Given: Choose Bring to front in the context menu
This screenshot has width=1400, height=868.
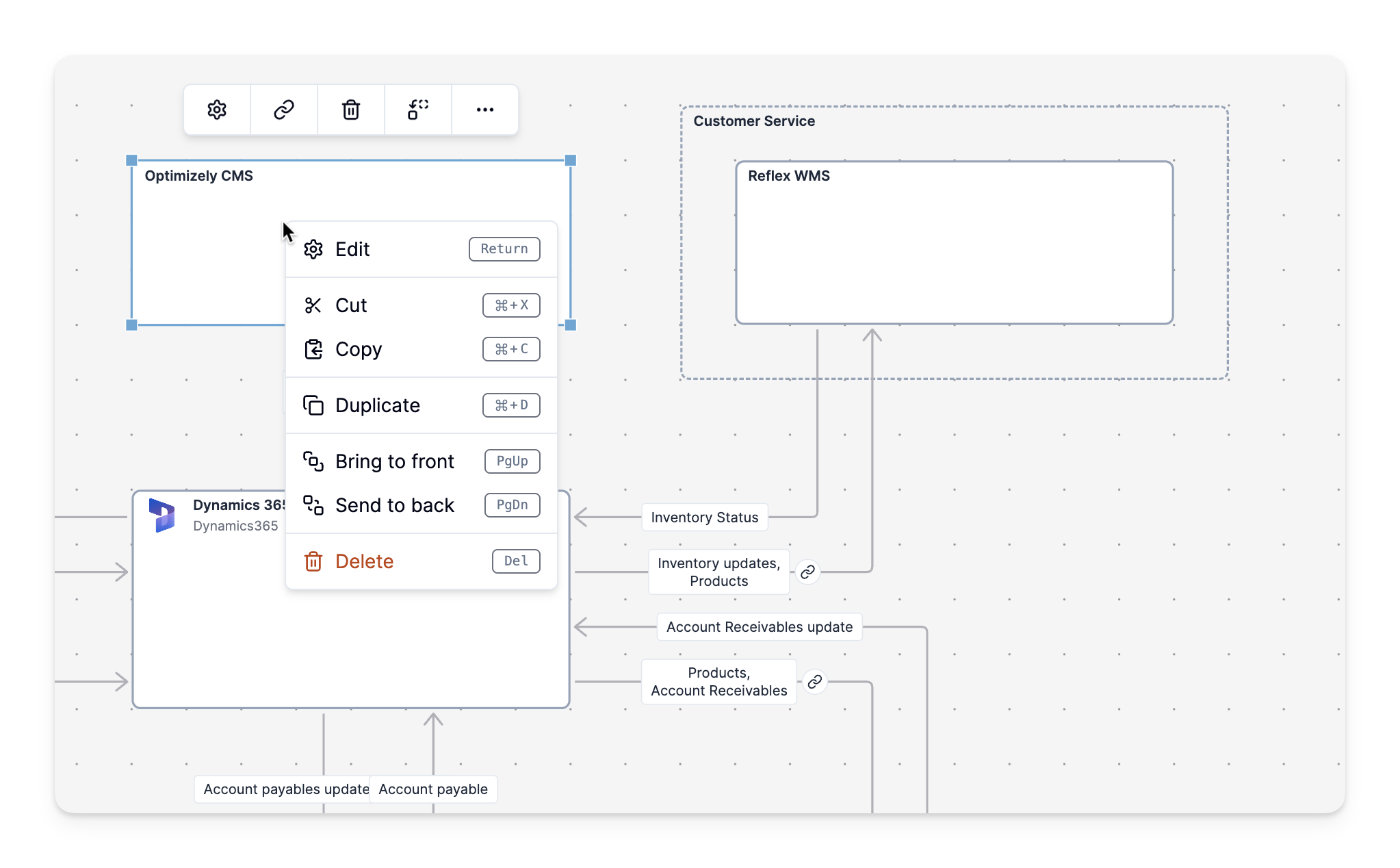Looking at the screenshot, I should tap(395, 461).
